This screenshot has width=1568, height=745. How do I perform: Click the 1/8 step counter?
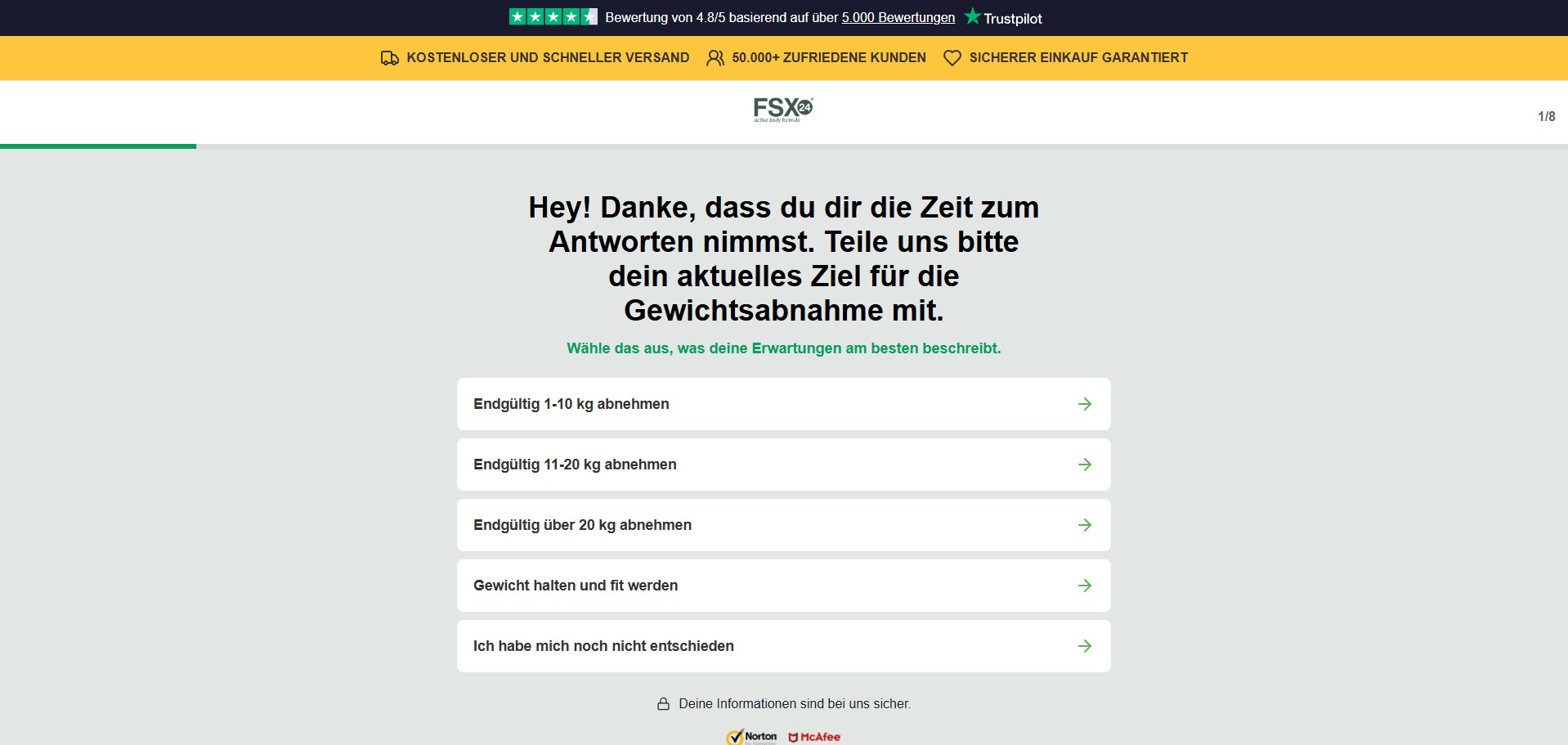pyautogui.click(x=1546, y=117)
